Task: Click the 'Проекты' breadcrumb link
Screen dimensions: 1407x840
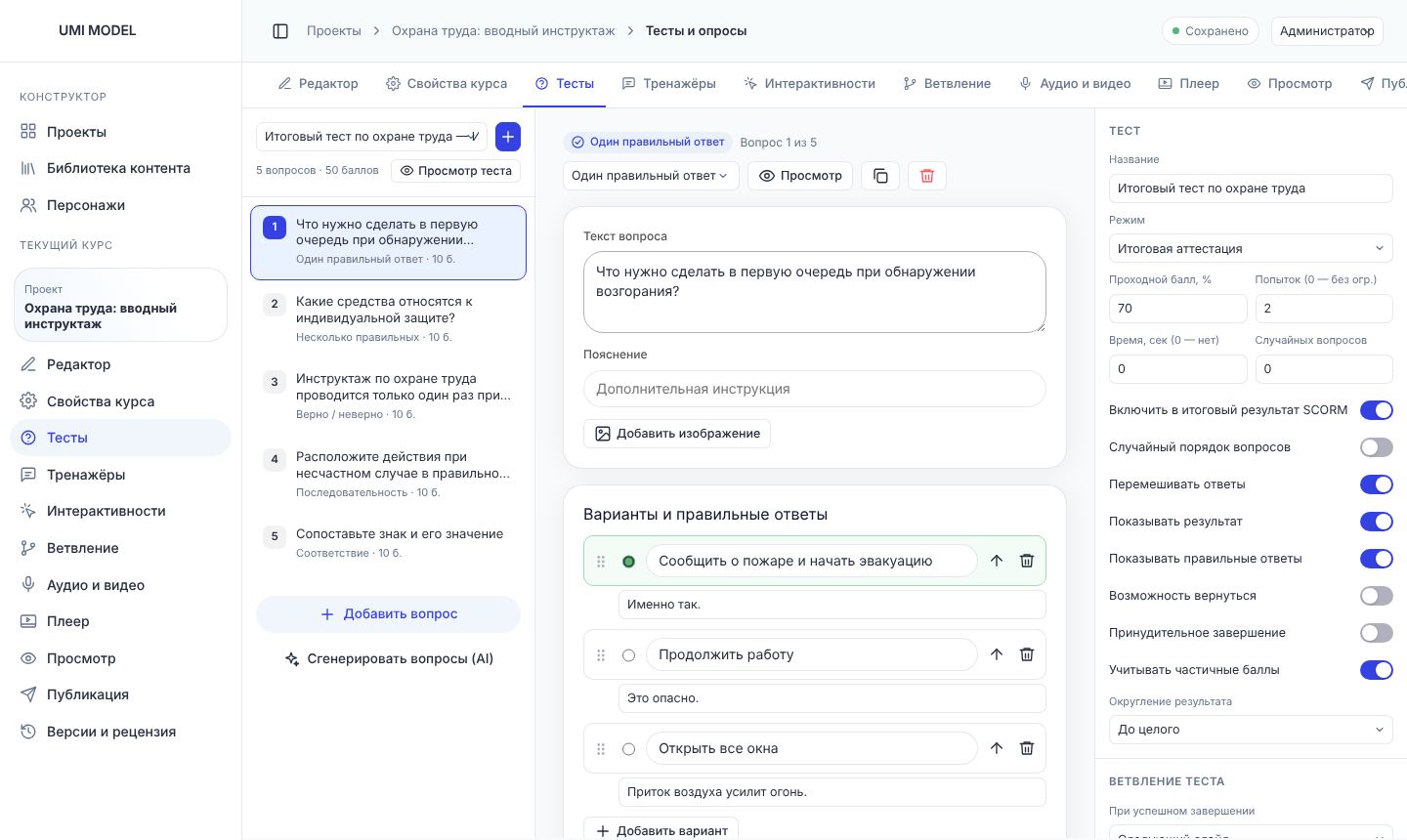Action: (x=334, y=31)
